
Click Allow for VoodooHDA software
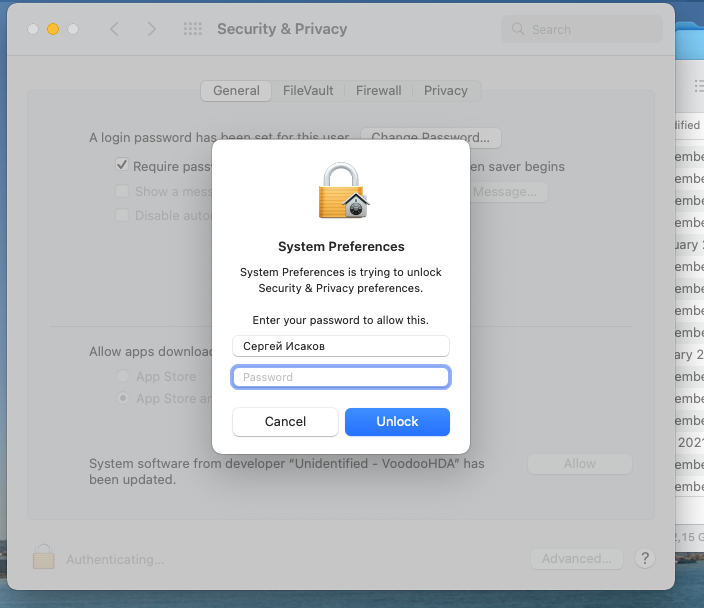pyautogui.click(x=580, y=464)
